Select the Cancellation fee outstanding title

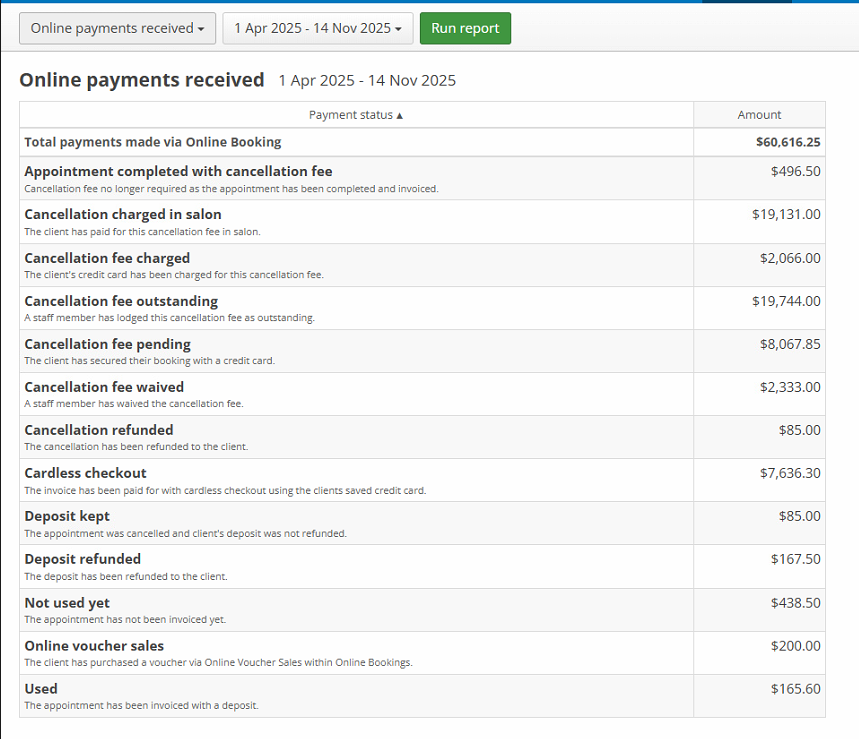[121, 301]
